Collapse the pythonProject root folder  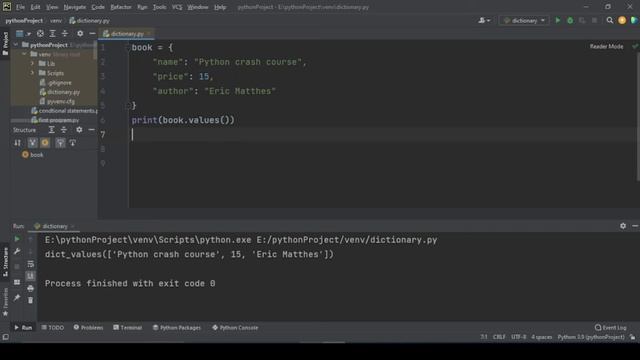(x=16, y=44)
